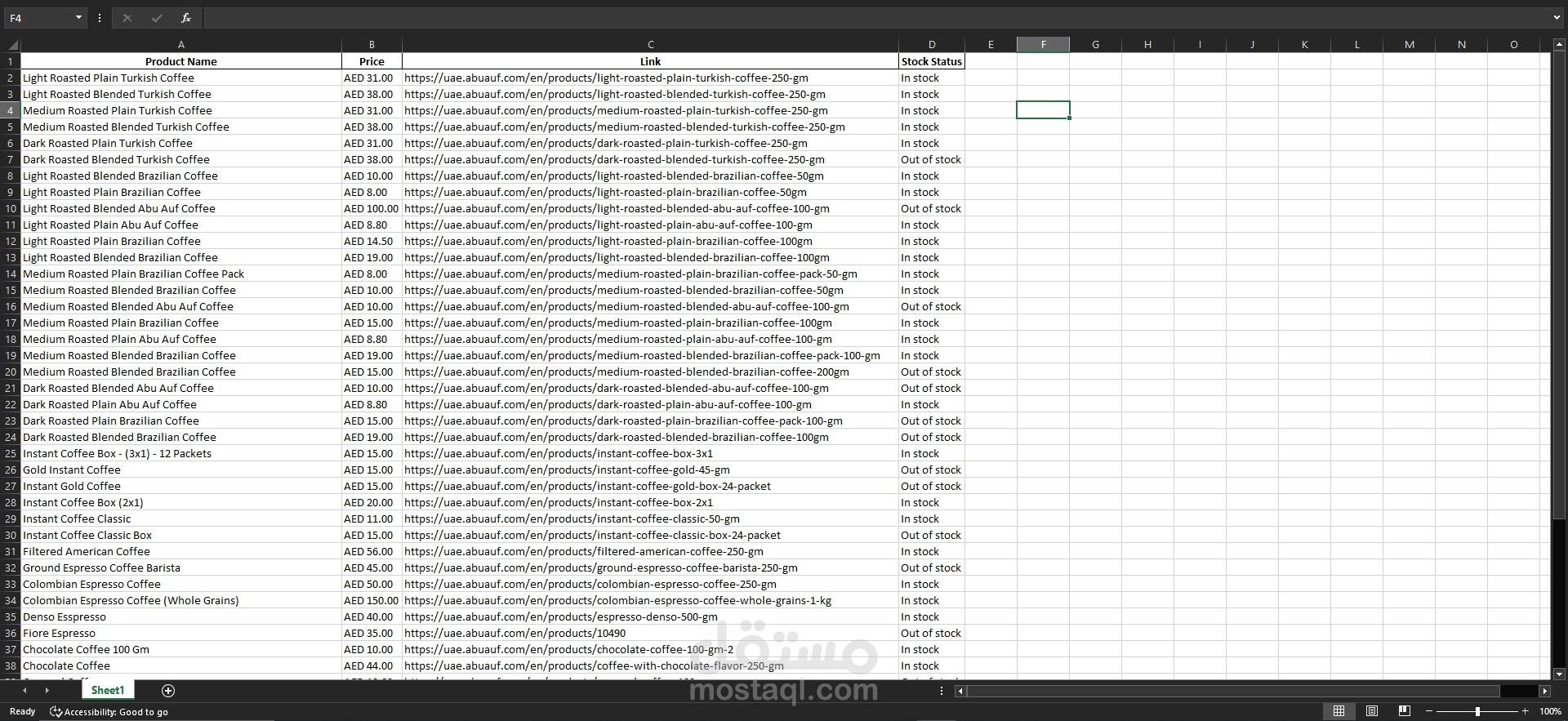Click the zoom out minus button

click(1429, 711)
